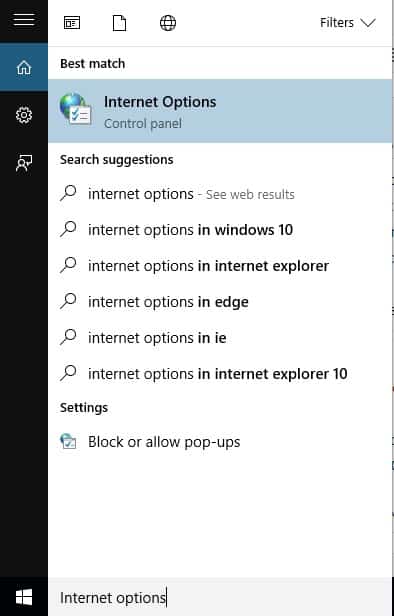Select the Home icon in sidebar
The image size is (394, 616).
click(x=24, y=68)
